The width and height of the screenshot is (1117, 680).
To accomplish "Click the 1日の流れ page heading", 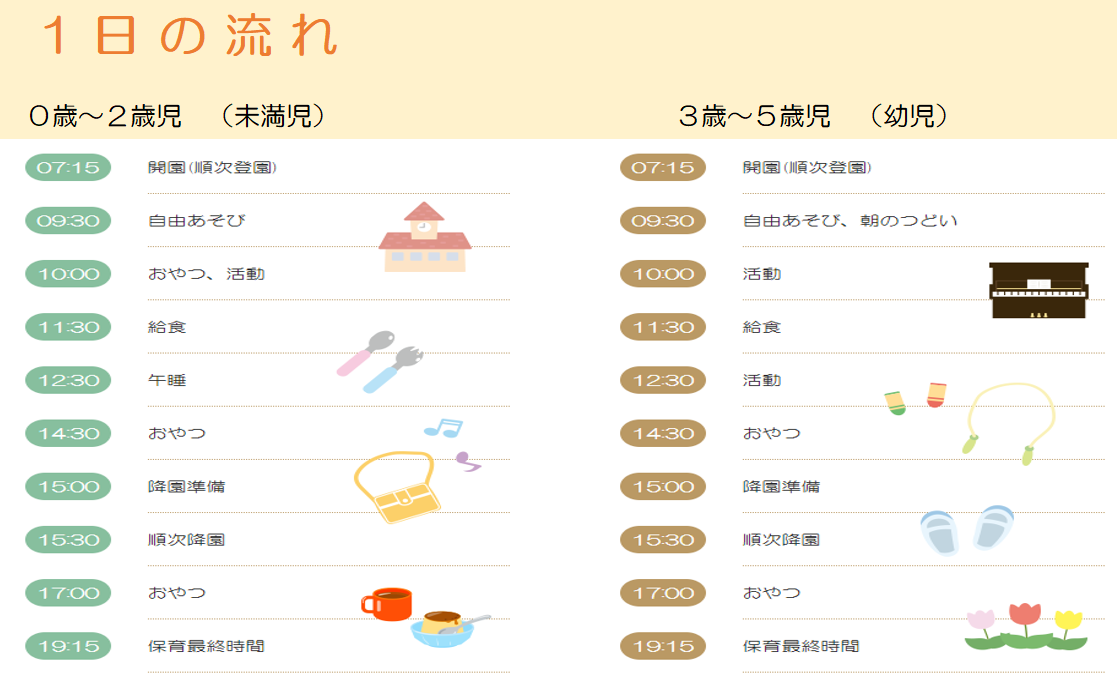I will click(189, 36).
